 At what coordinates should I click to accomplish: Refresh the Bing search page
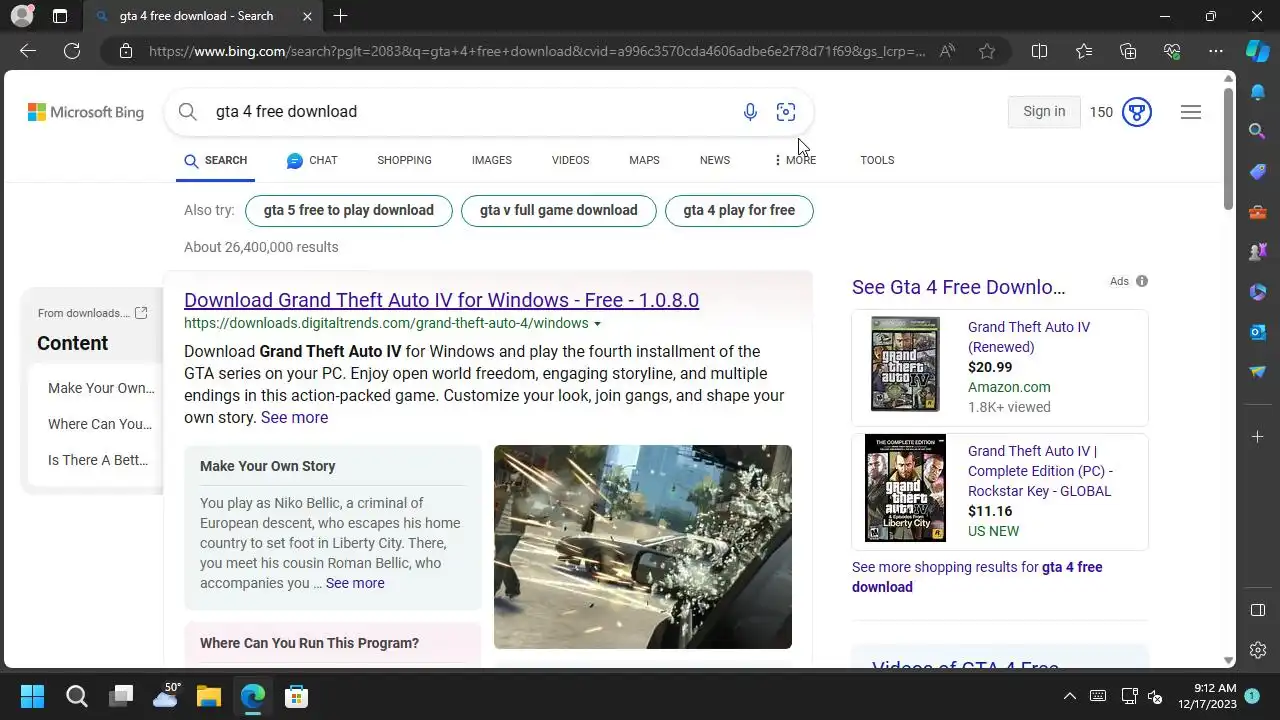(x=72, y=51)
